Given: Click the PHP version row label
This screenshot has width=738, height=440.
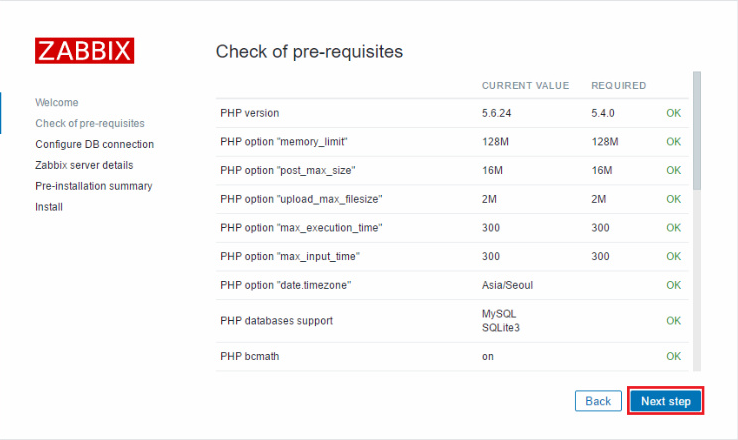Looking at the screenshot, I should point(250,113).
